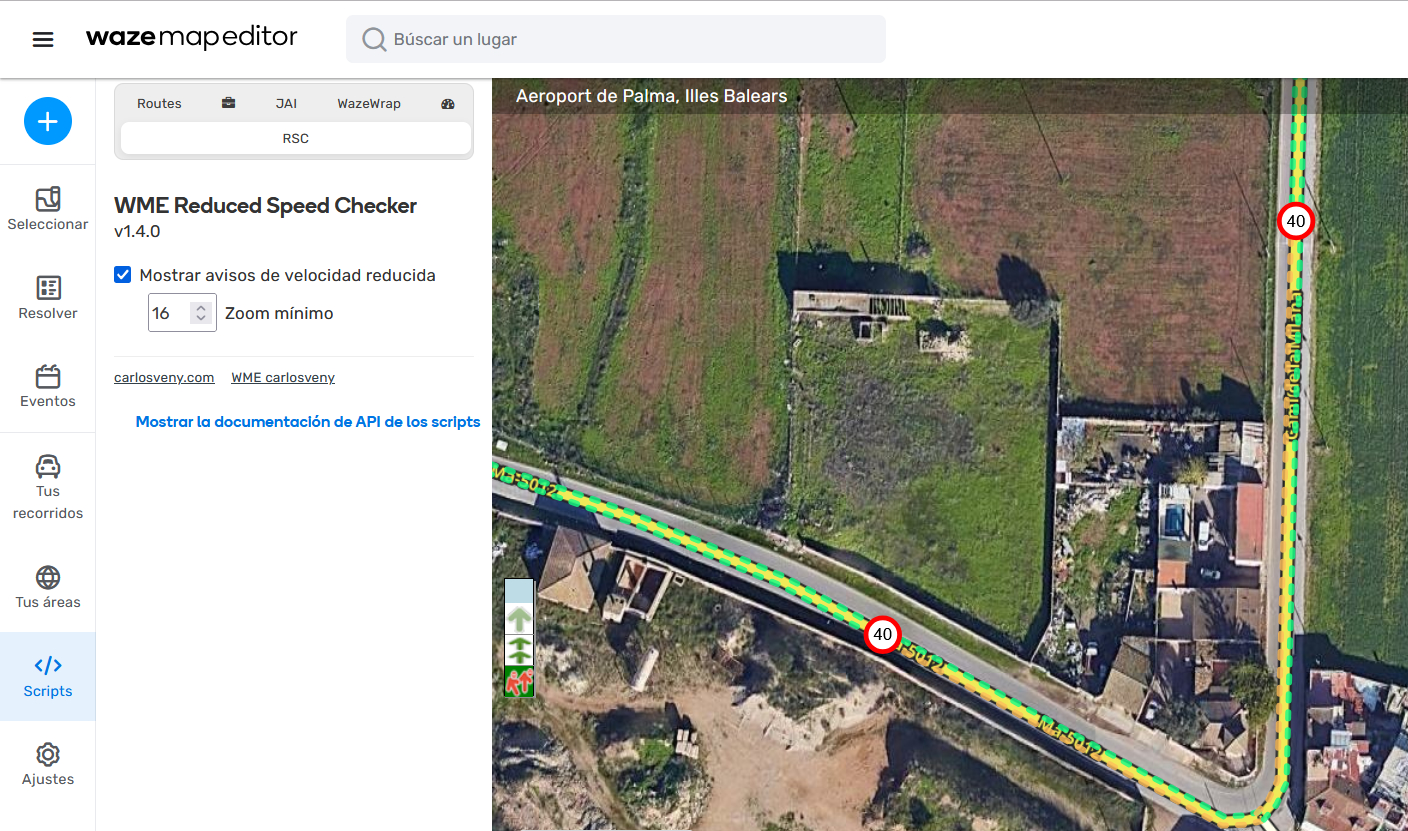Click the blue plus add button
Screen dimensions: 1408x831
48,121
